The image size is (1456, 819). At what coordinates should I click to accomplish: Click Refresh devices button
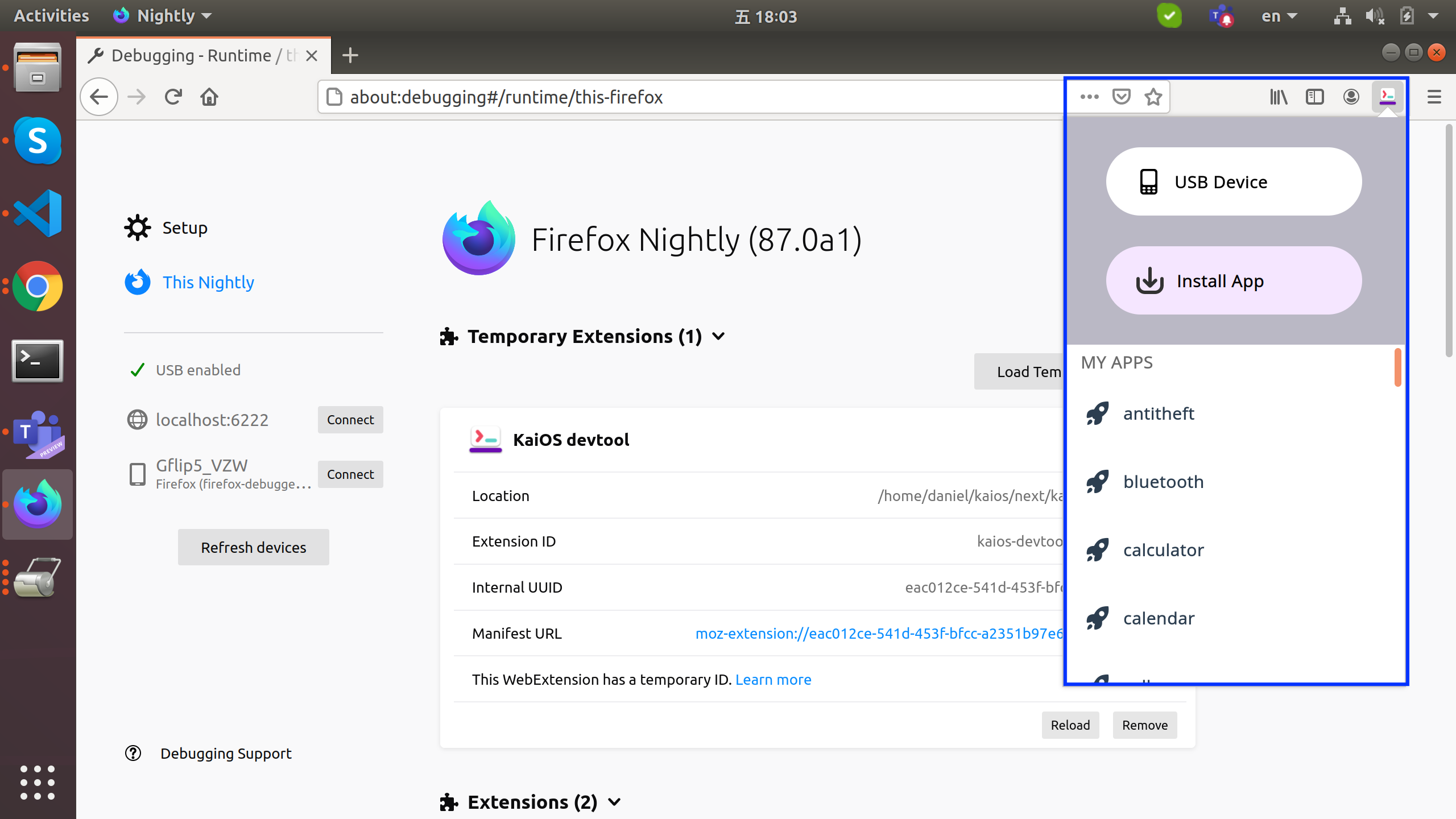tap(253, 547)
